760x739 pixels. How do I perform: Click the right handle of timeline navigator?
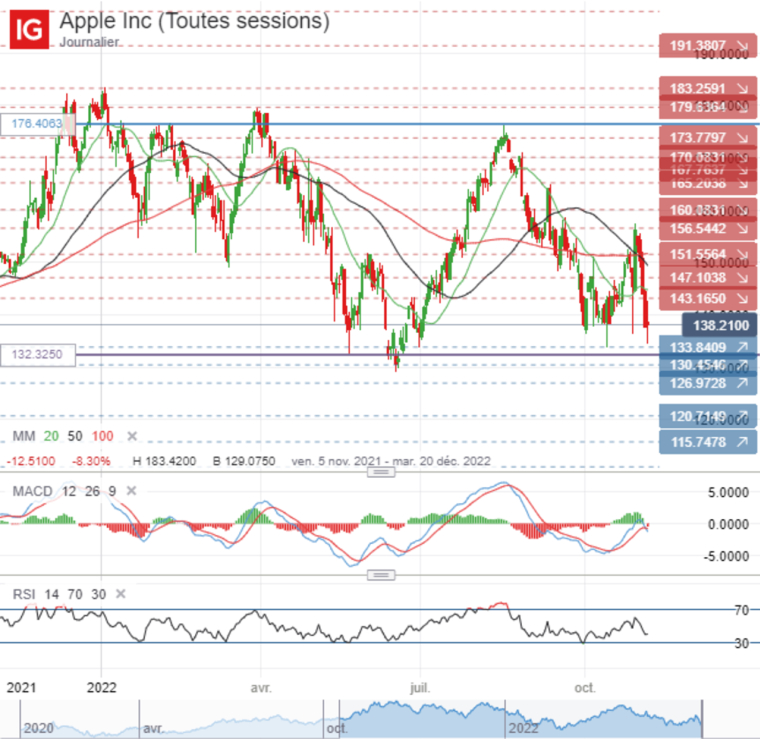[702, 719]
